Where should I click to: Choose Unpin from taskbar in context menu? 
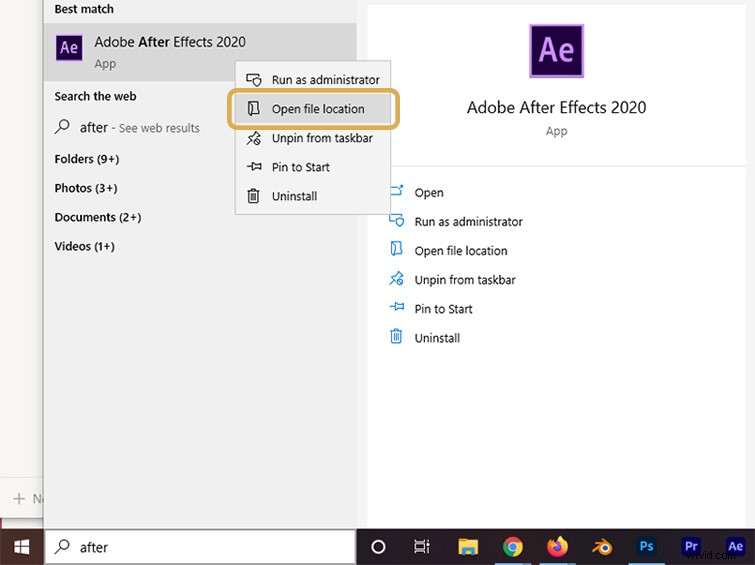tap(312, 138)
